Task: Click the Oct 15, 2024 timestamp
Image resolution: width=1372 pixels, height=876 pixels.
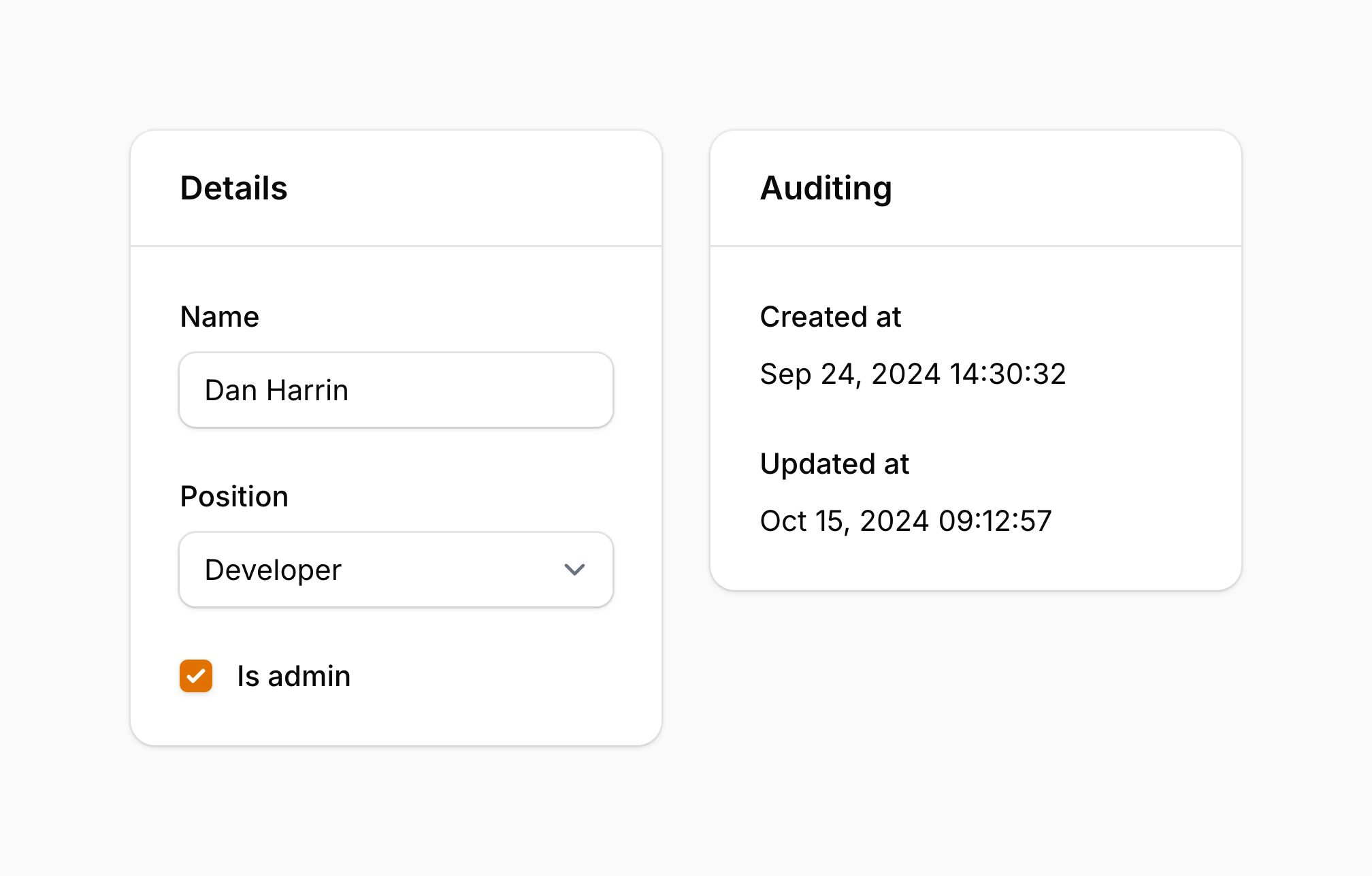Action: [906, 521]
